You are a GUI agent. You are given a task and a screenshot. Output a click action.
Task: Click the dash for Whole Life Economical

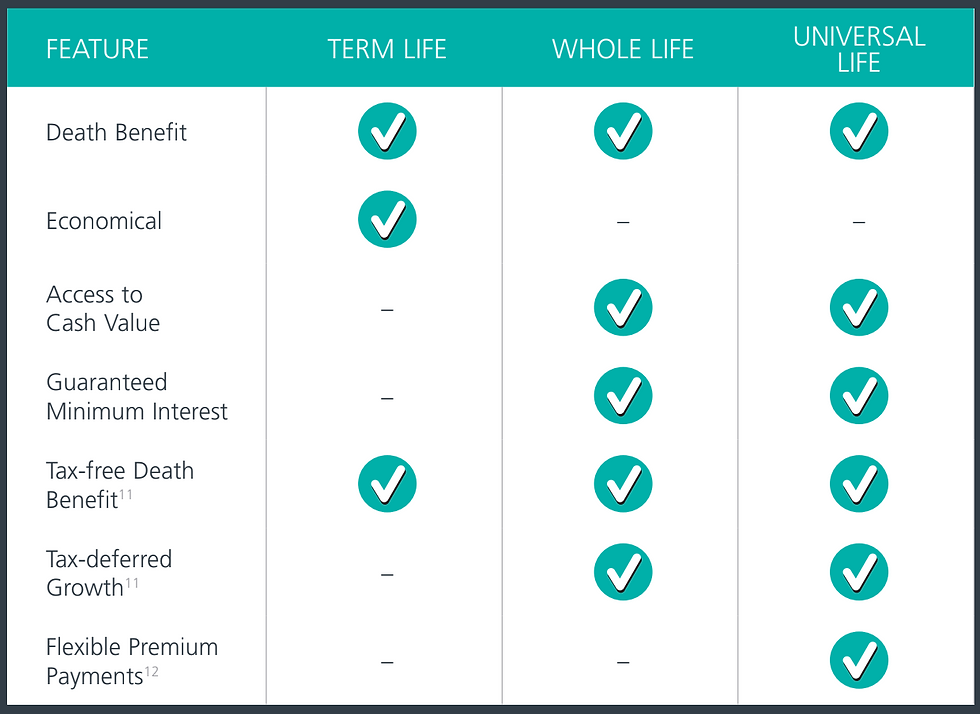(623, 222)
